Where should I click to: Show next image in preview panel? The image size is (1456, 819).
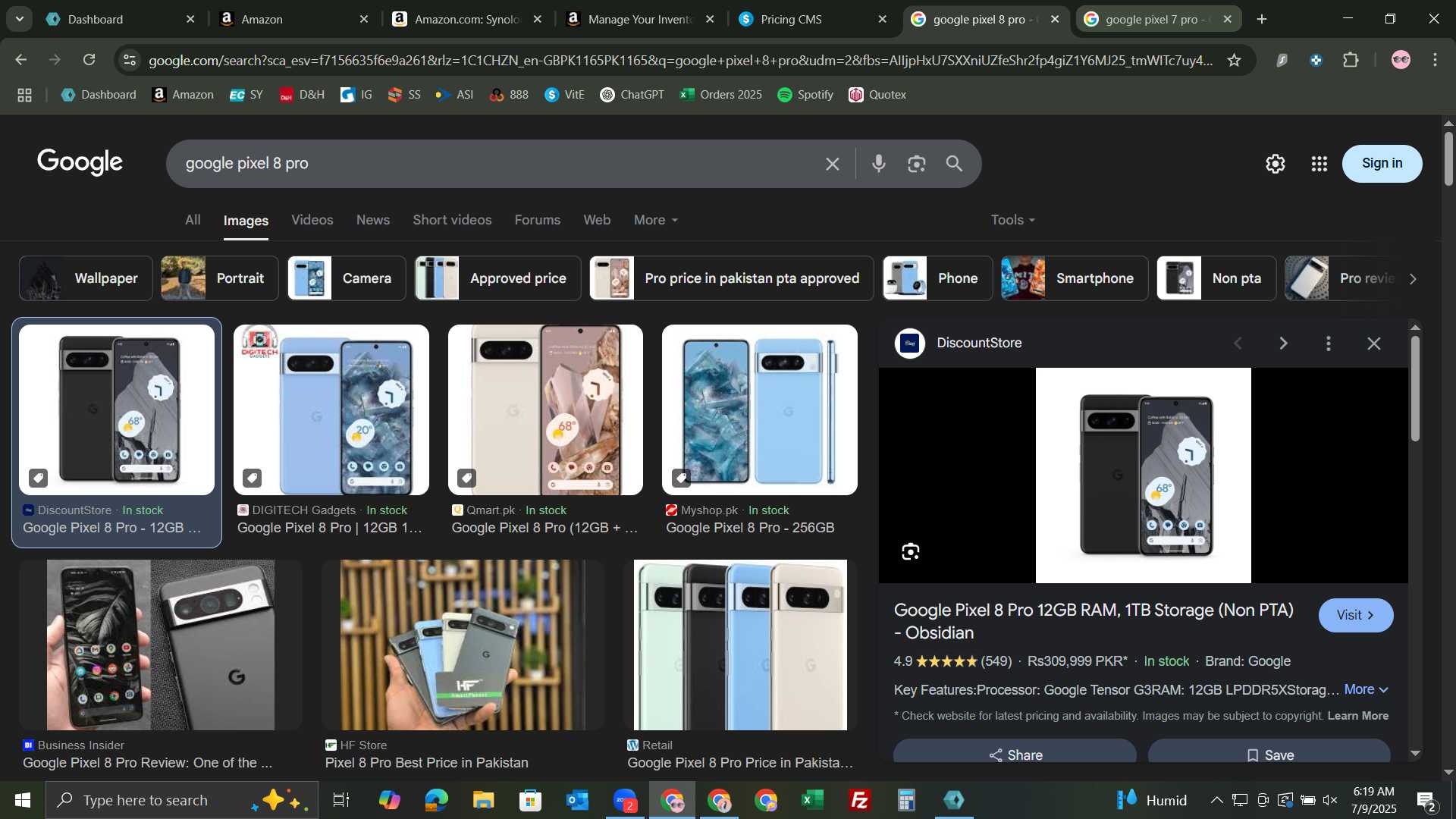(x=1283, y=344)
